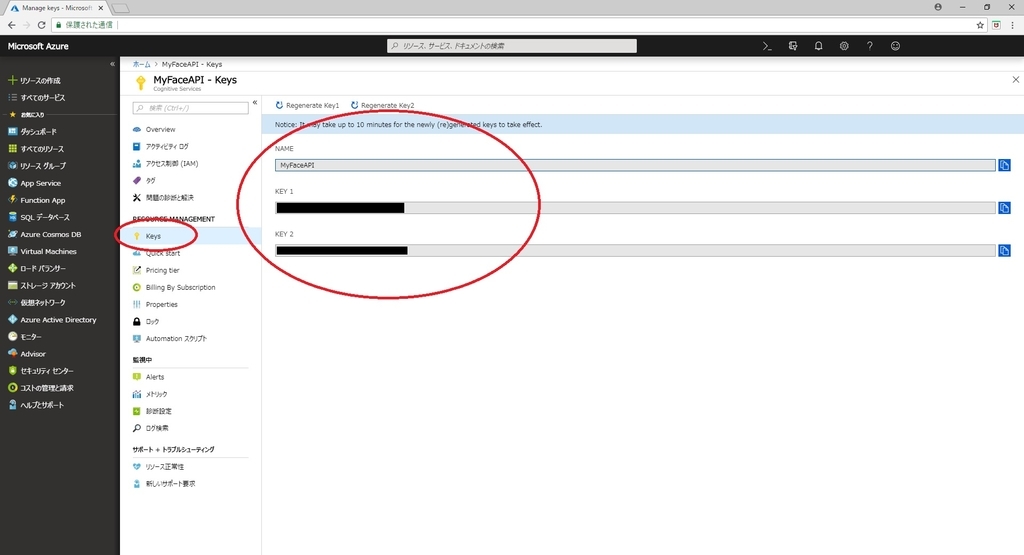The image size is (1024, 555).
Task: Collapse the Azure left navigation sidebar
Action: [112, 64]
